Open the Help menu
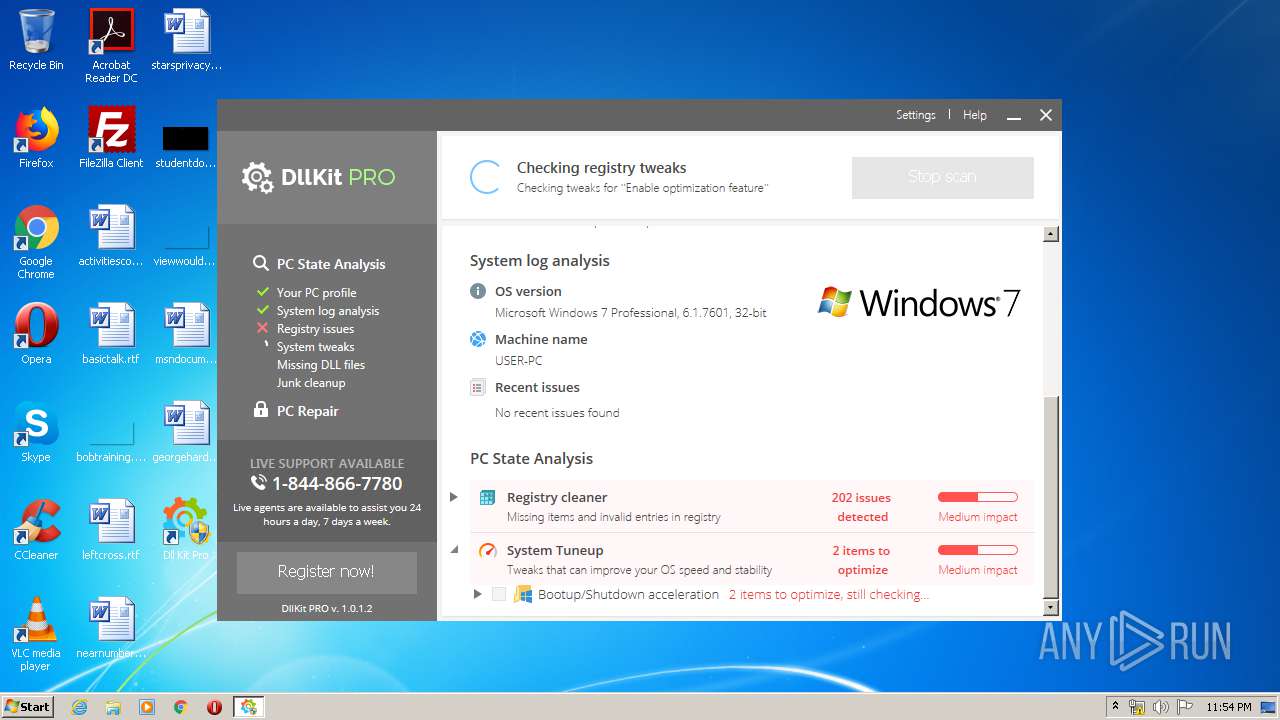This screenshot has height=720, width=1280. pos(975,115)
